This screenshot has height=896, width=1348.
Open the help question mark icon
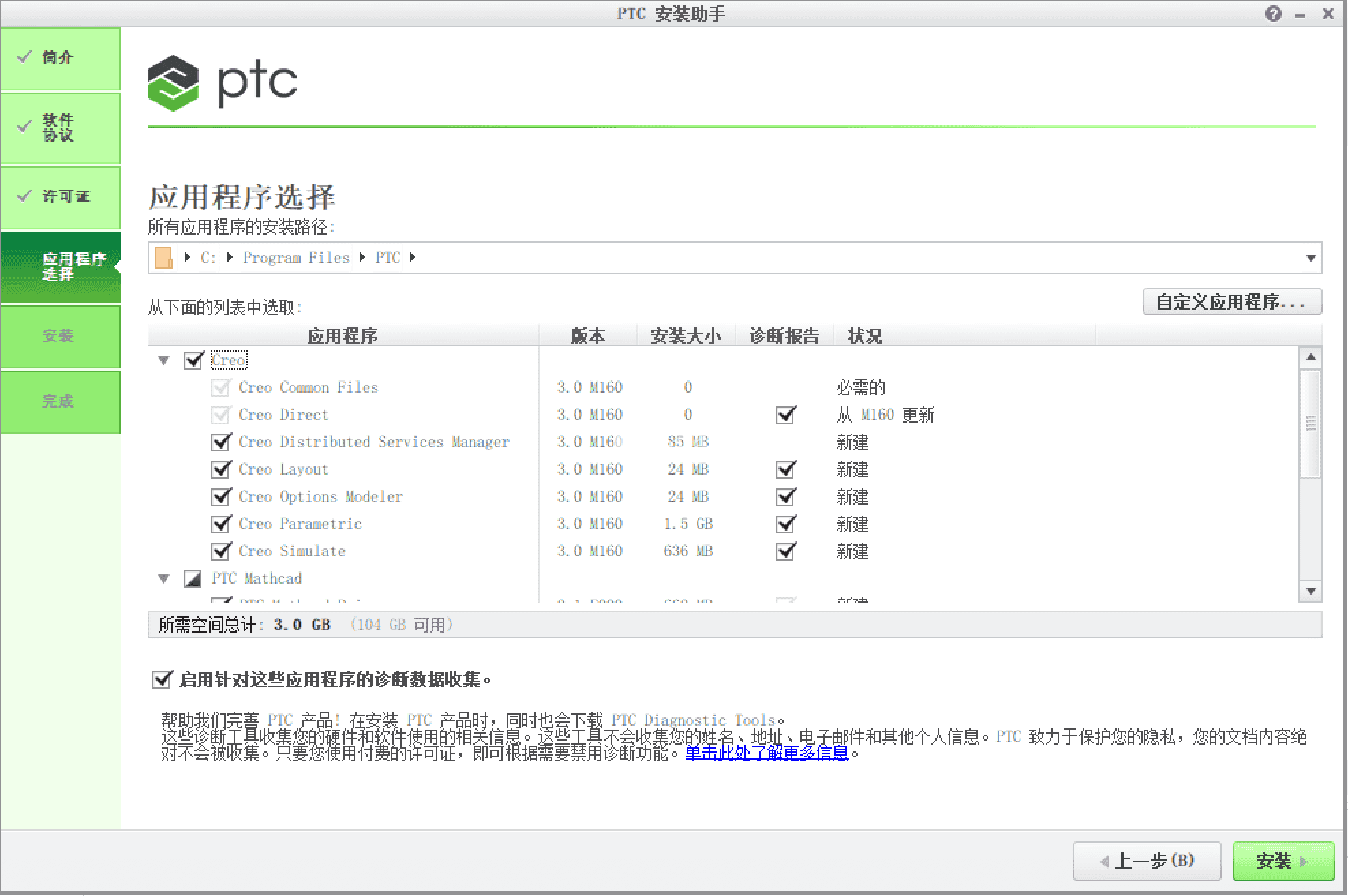tap(1273, 14)
